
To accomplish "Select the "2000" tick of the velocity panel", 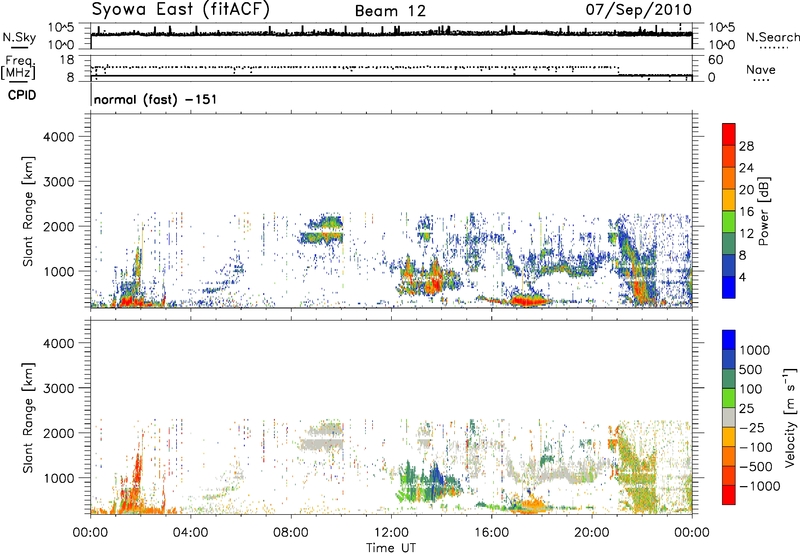I will pyautogui.click(x=59, y=433).
